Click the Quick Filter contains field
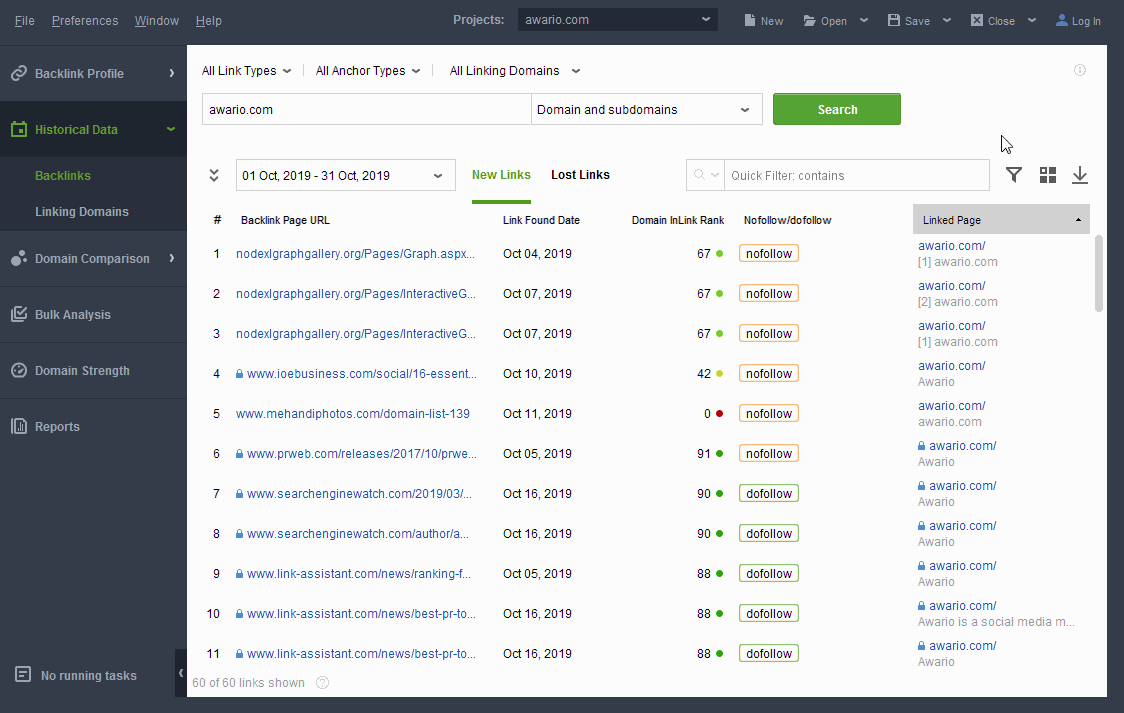The image size is (1124, 713). tap(857, 175)
